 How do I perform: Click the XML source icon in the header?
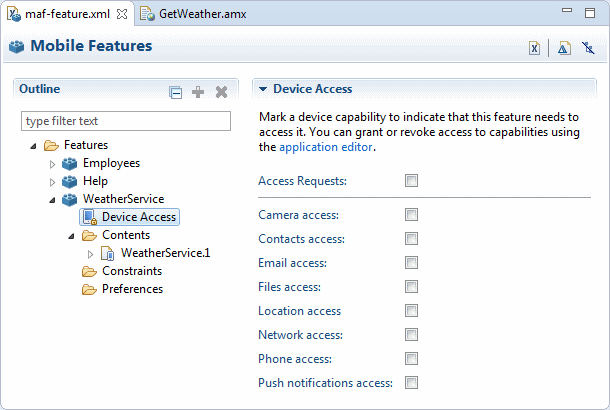tap(535, 48)
